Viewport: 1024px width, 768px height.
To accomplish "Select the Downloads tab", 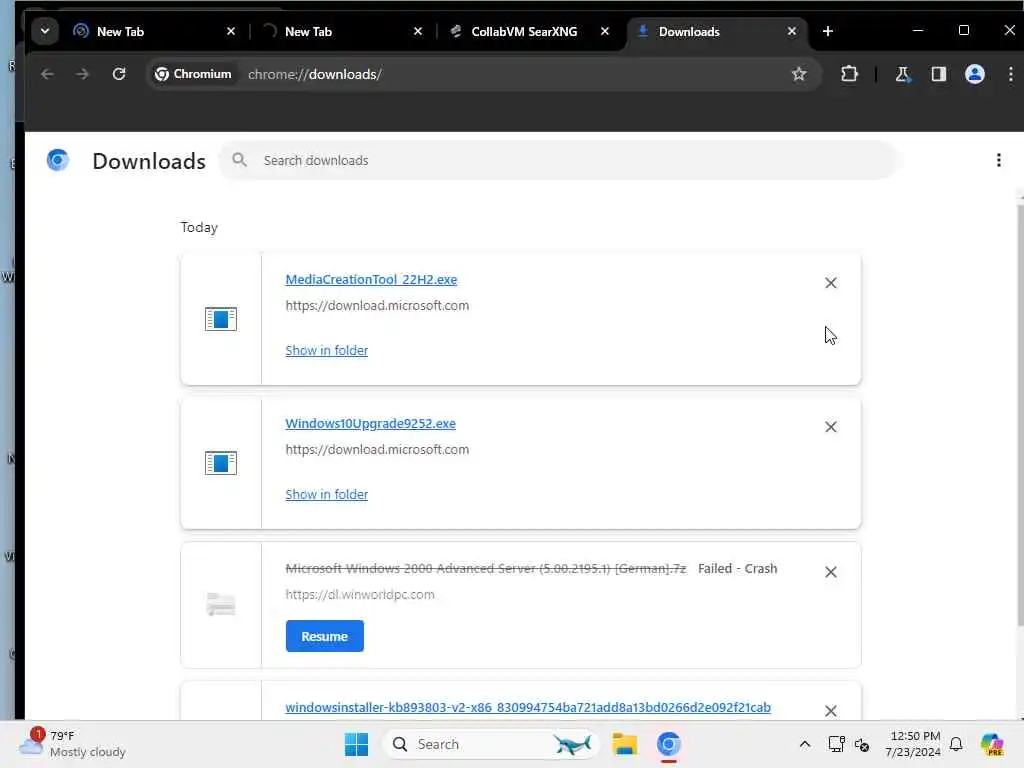I will pyautogui.click(x=717, y=31).
